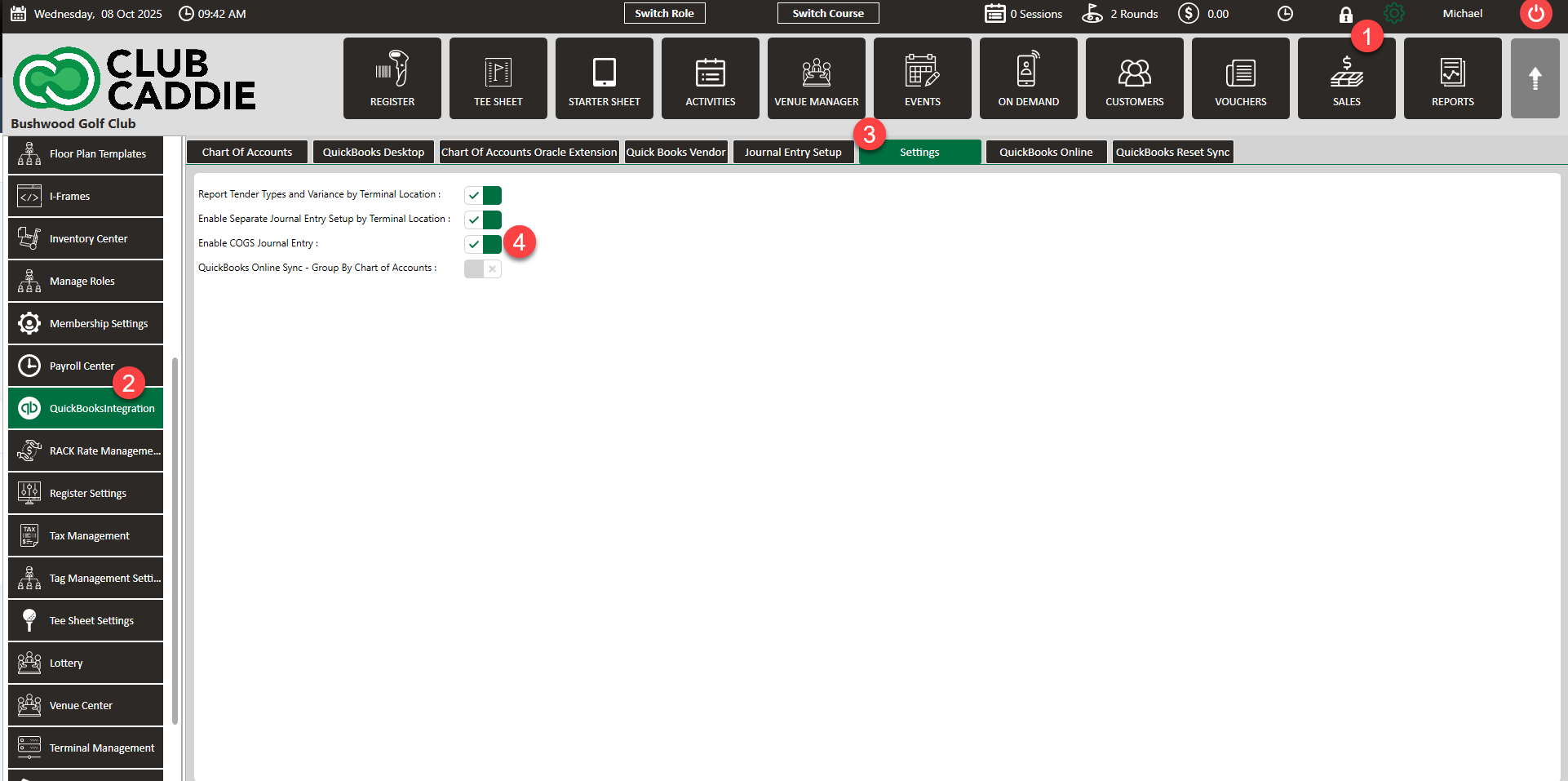Open Tax Management

86,535
